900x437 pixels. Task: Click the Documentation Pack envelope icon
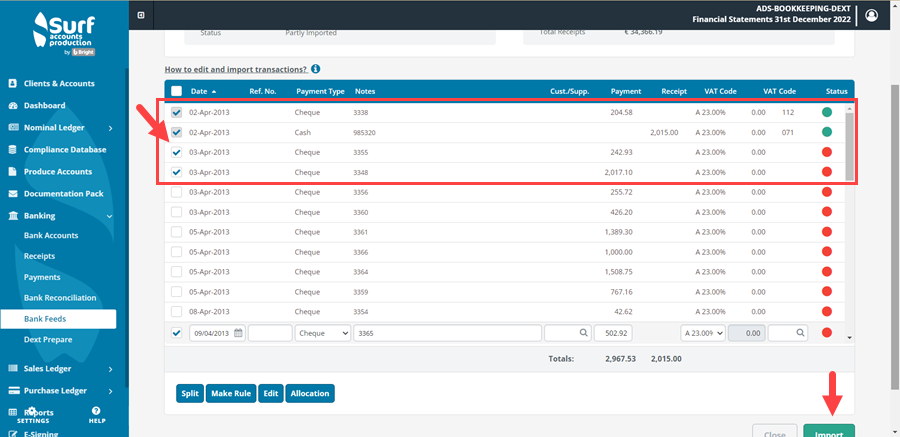pos(13,194)
